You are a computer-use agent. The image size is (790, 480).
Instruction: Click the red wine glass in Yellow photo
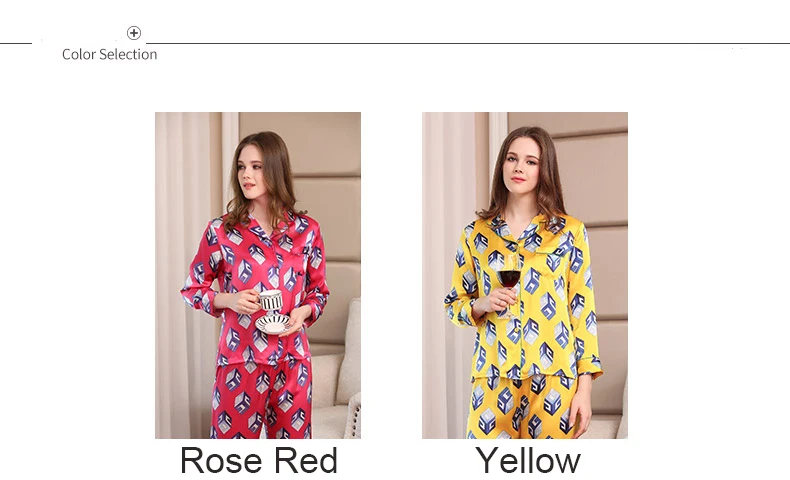(509, 286)
